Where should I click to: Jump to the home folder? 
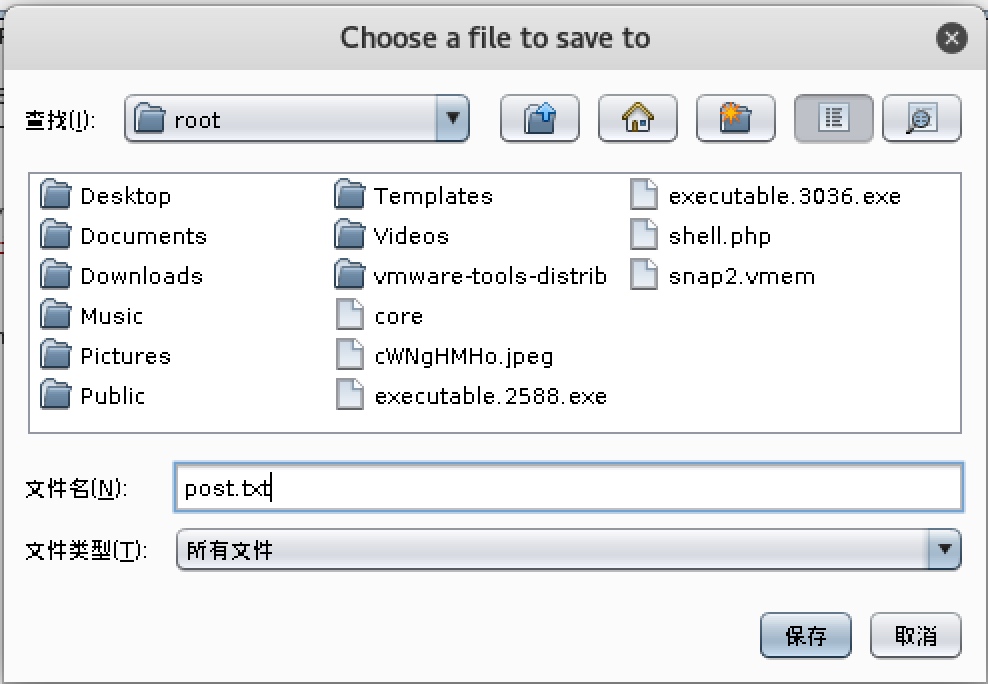[638, 118]
